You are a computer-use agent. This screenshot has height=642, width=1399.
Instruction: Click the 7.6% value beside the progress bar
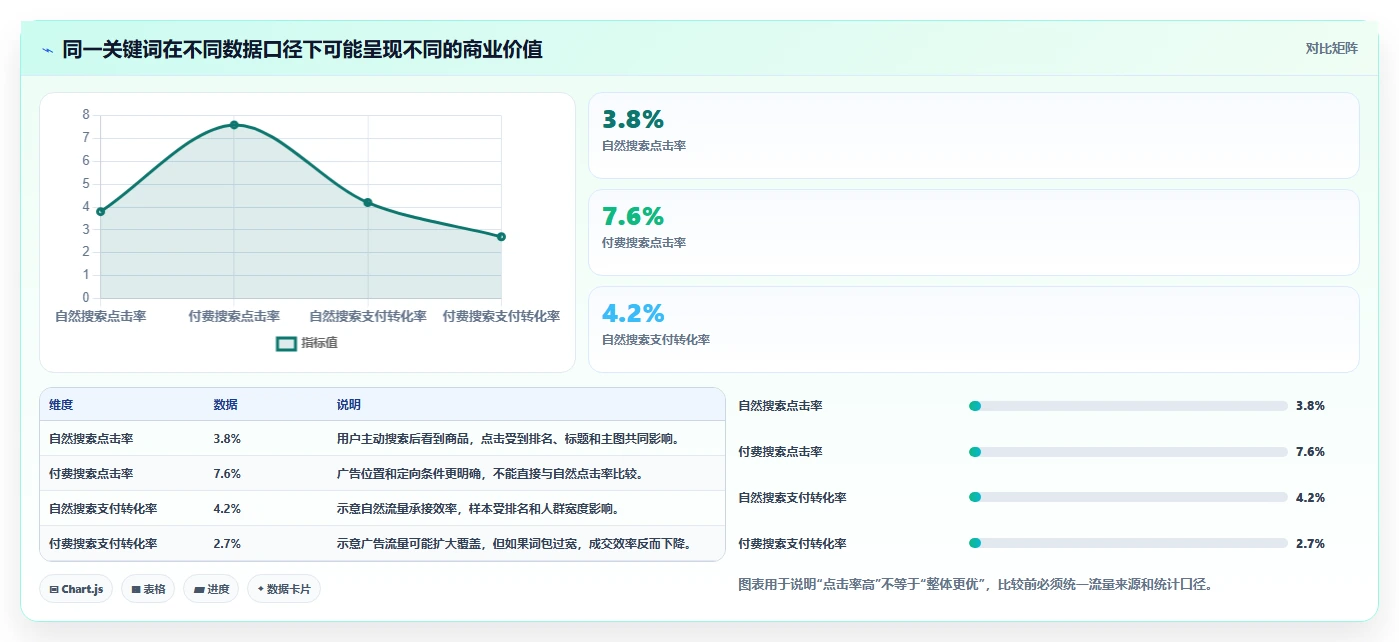1310,452
